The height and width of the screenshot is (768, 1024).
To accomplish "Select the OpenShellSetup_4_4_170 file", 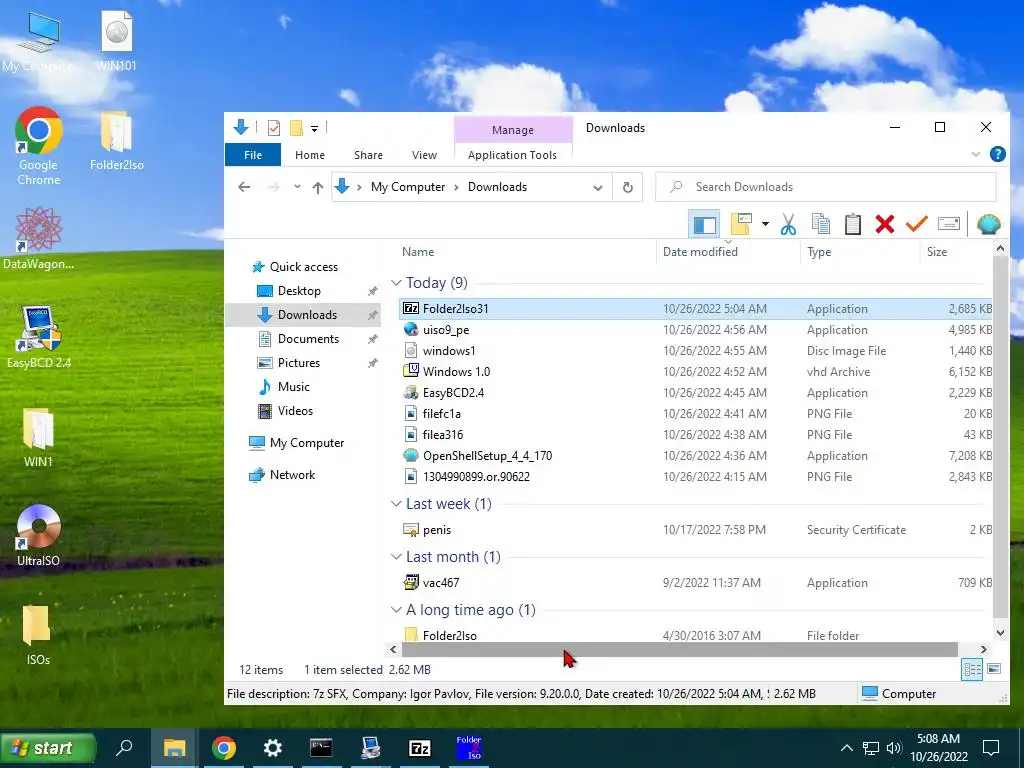I will (x=487, y=456).
